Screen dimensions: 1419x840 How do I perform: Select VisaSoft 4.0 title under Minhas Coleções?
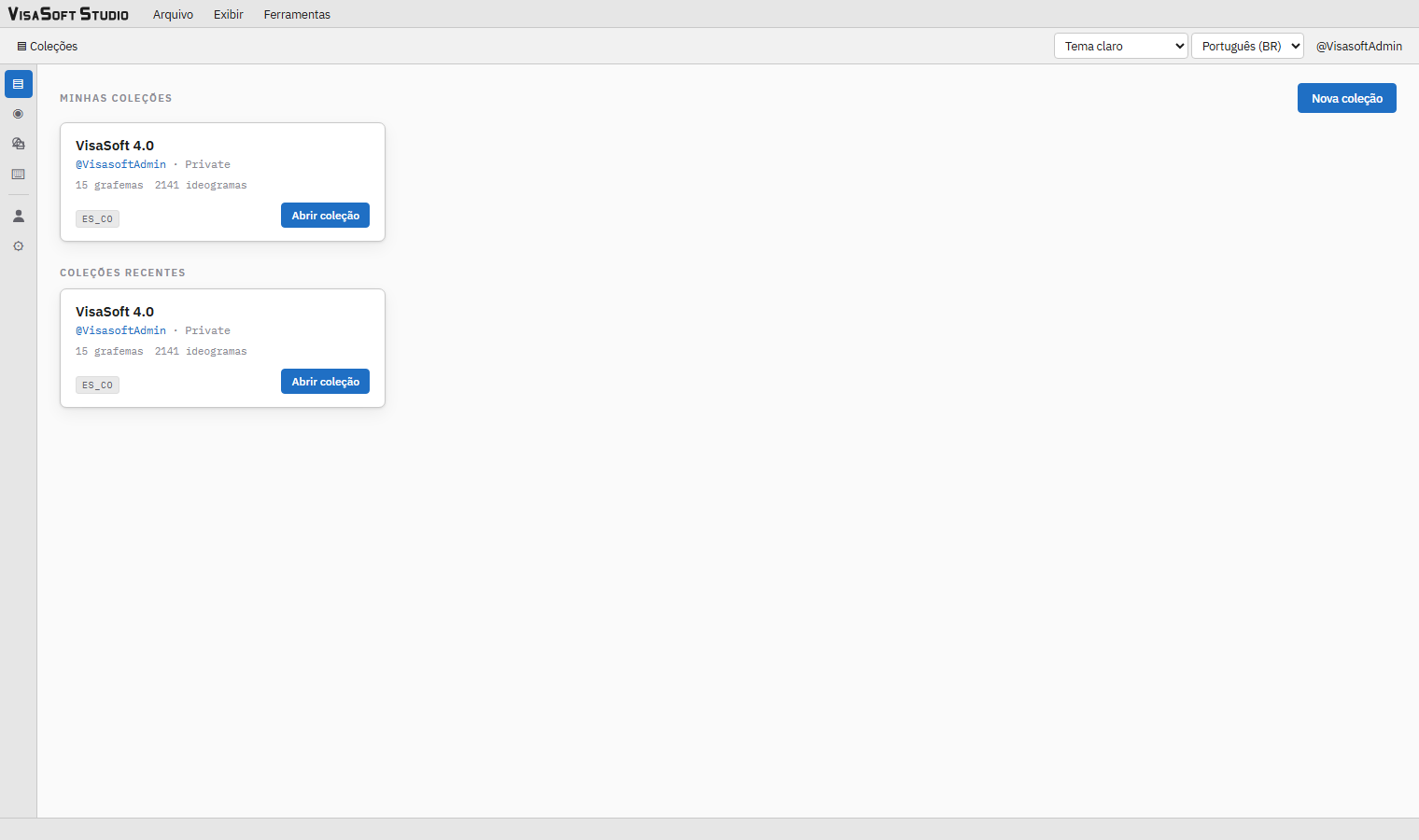tap(115, 146)
